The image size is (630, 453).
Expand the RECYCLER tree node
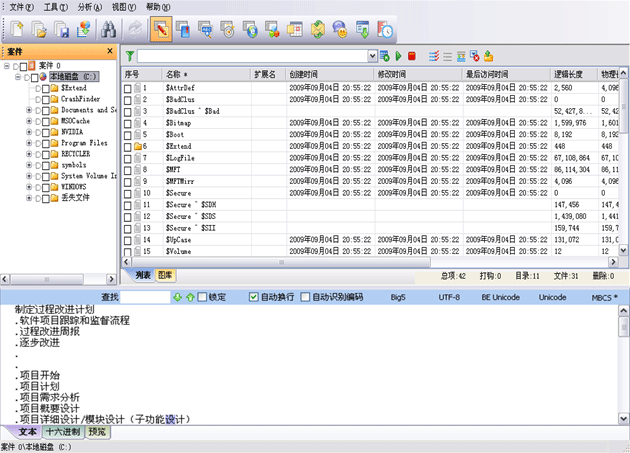click(x=29, y=154)
